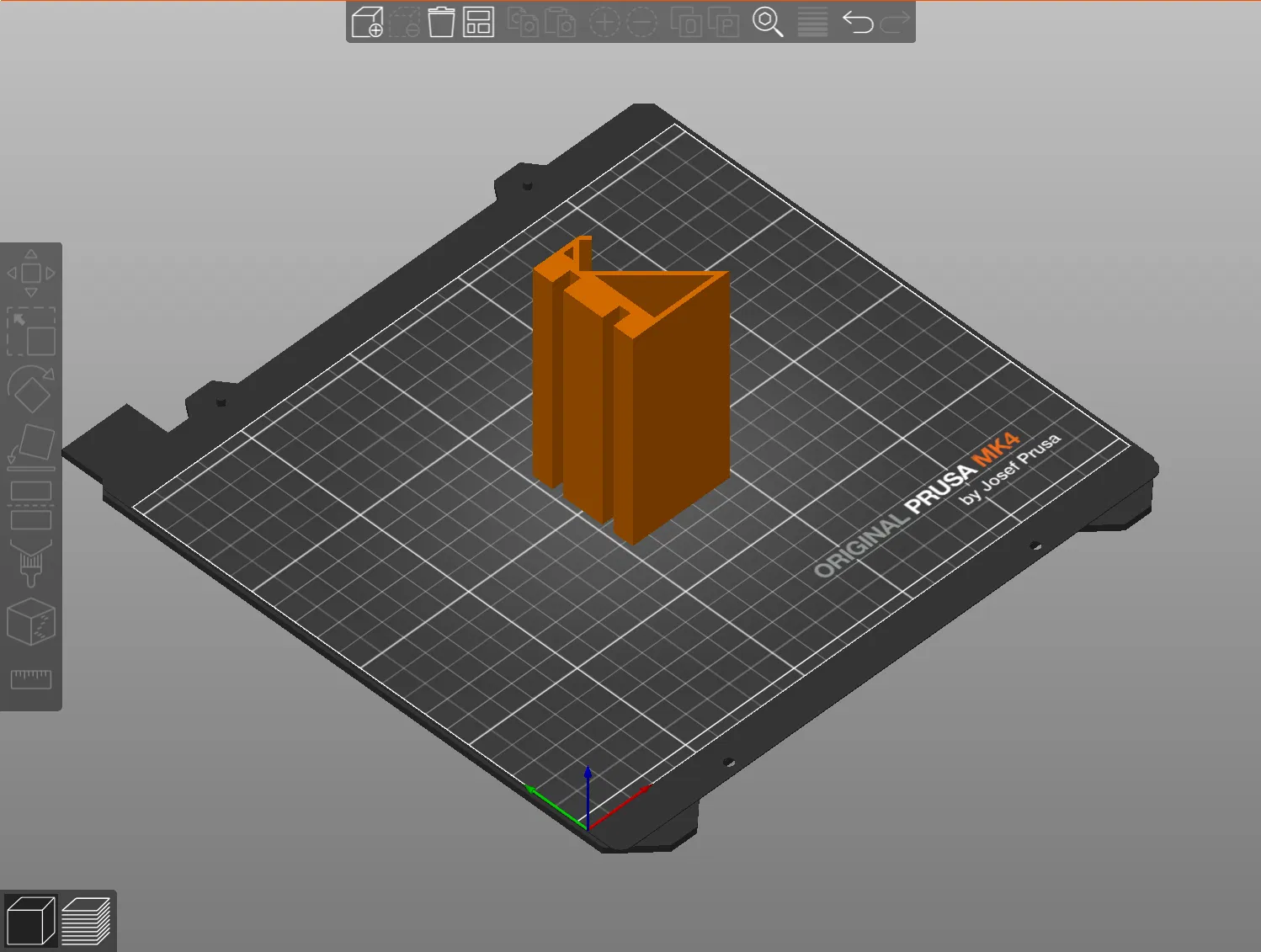The image size is (1261, 952).
Task: Remove an instance with the minus icon
Action: [x=641, y=22]
